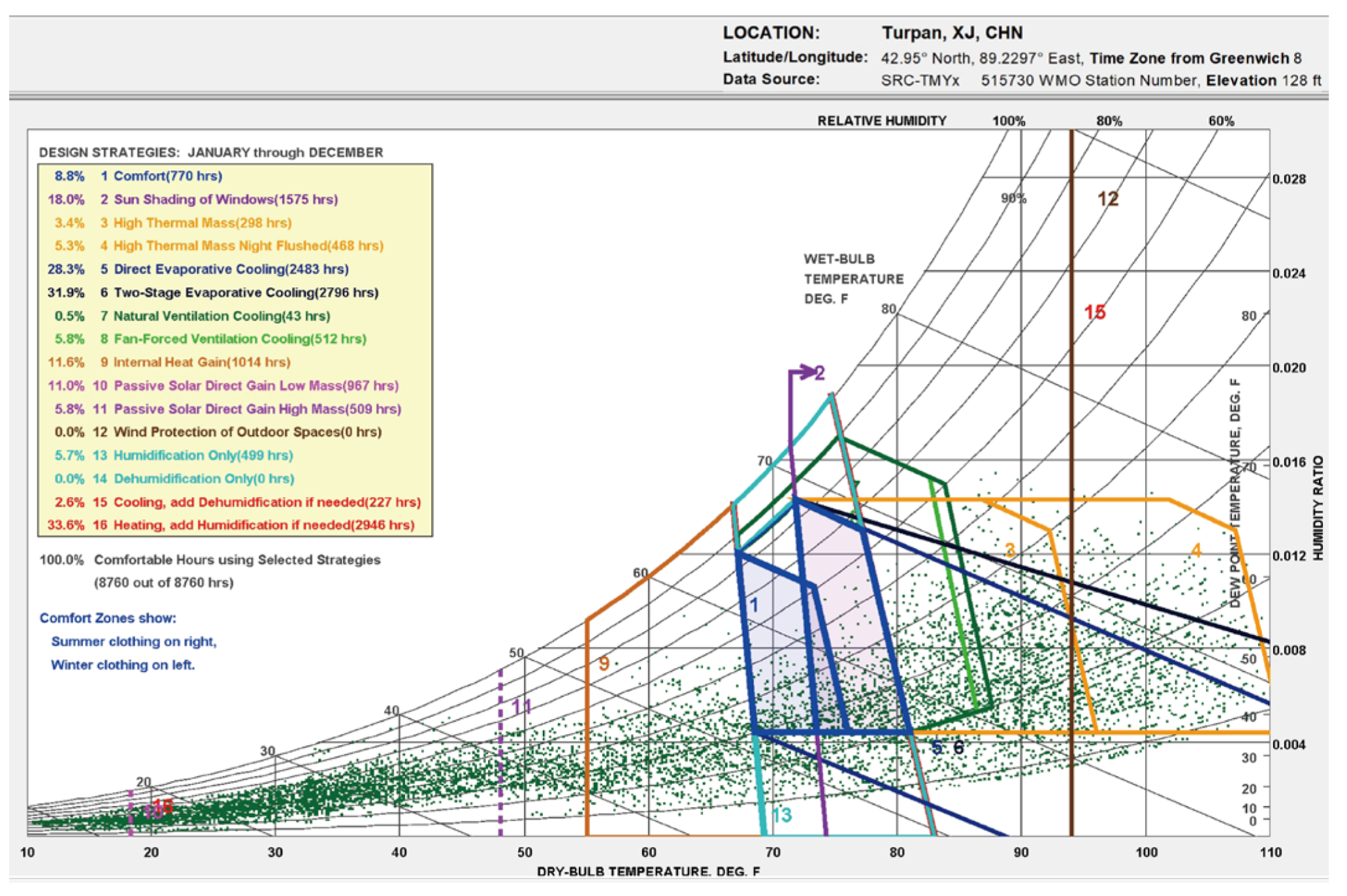Click orange zone 9 label
This screenshot has height=896, width=1347.
[604, 664]
